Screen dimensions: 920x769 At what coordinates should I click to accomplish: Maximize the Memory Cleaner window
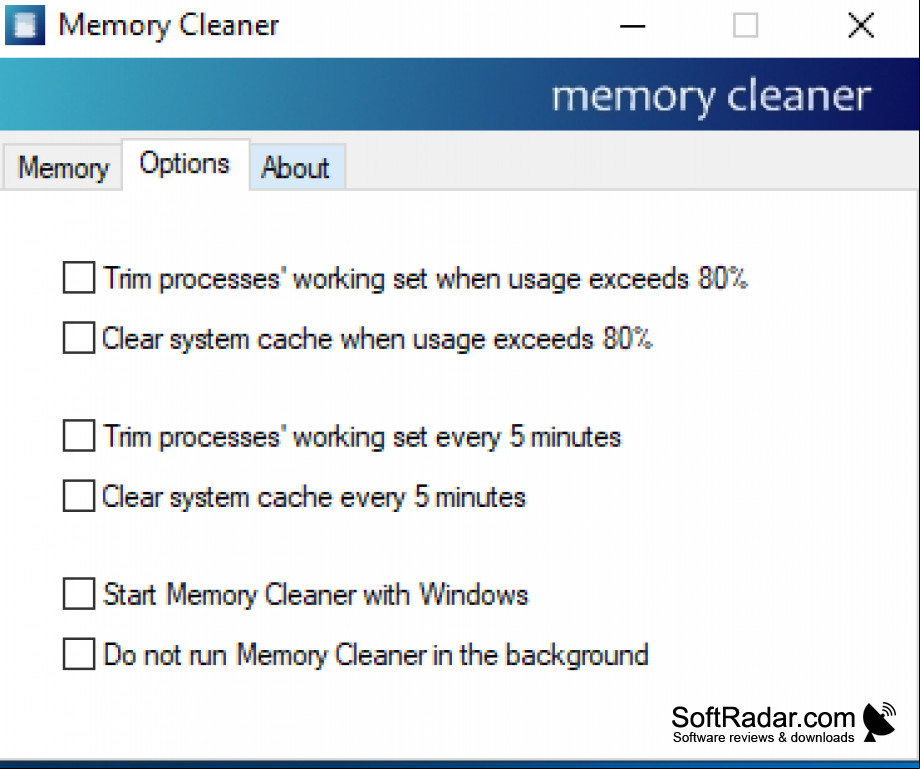coord(745,26)
